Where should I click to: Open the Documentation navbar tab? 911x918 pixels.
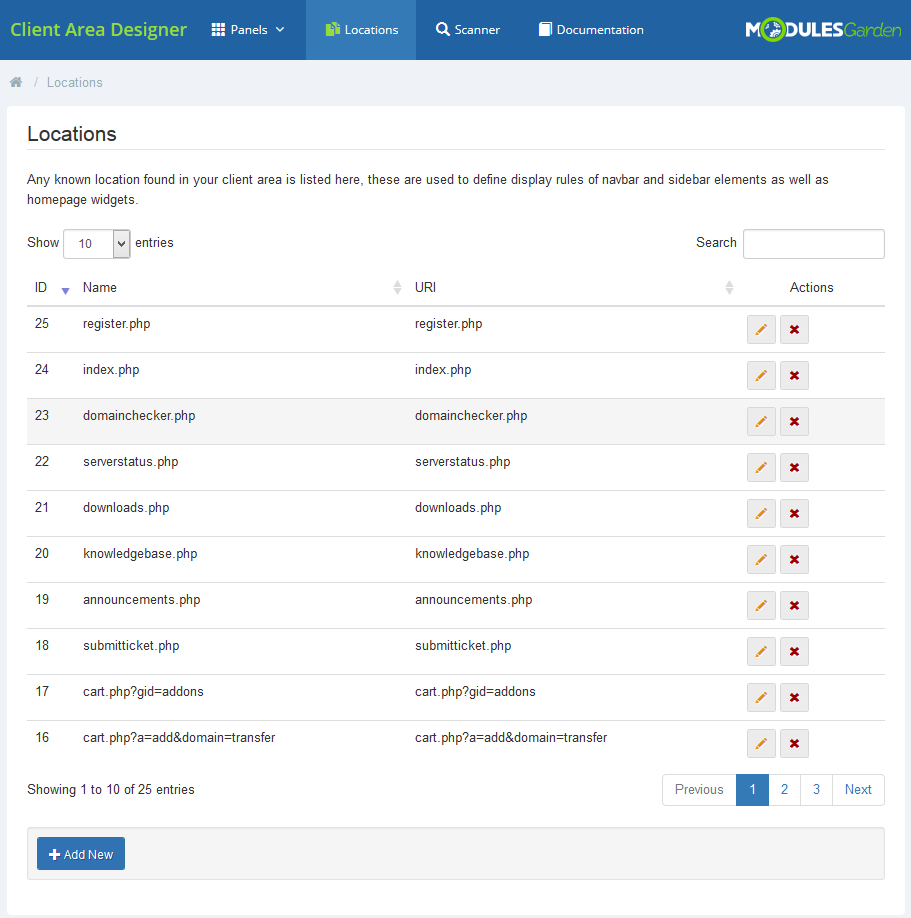click(591, 30)
